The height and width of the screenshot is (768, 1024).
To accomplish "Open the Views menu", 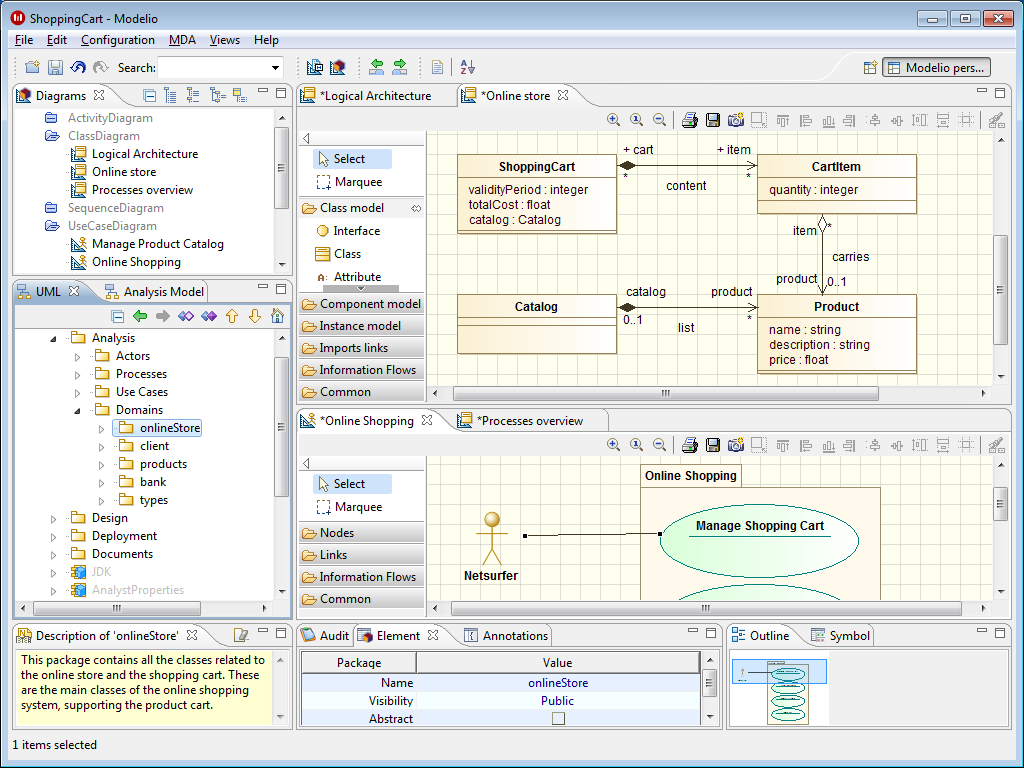I will click(225, 40).
